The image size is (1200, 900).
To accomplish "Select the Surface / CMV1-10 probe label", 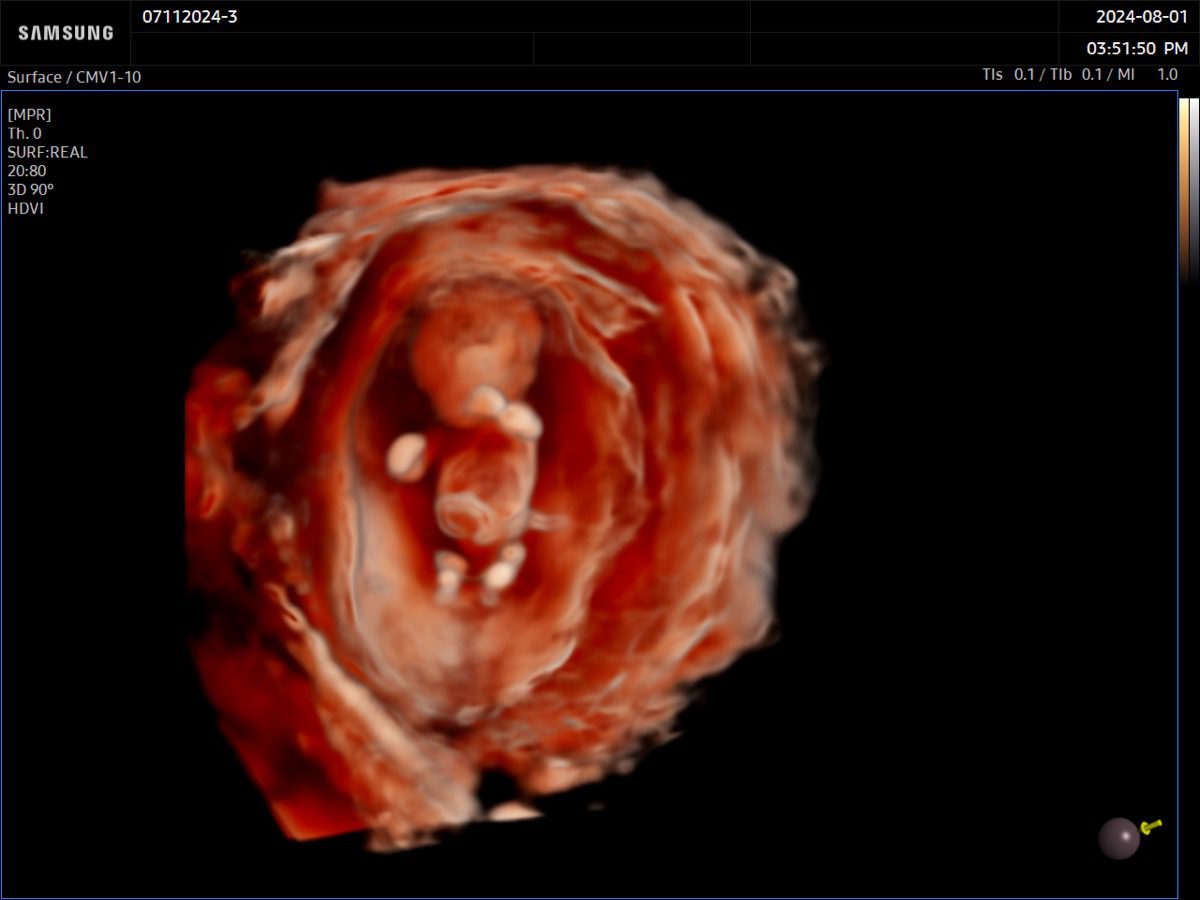I will coord(74,77).
